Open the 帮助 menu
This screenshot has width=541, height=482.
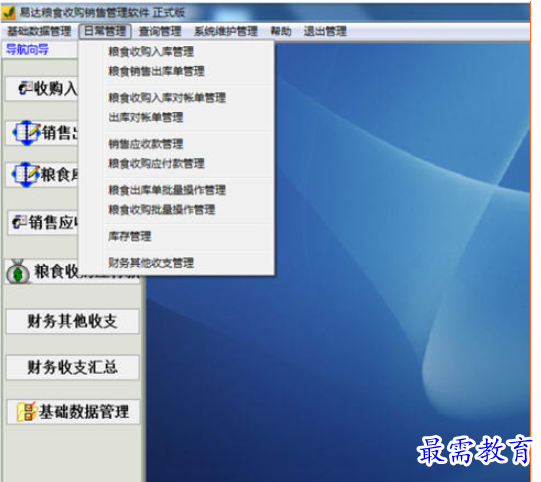point(281,31)
